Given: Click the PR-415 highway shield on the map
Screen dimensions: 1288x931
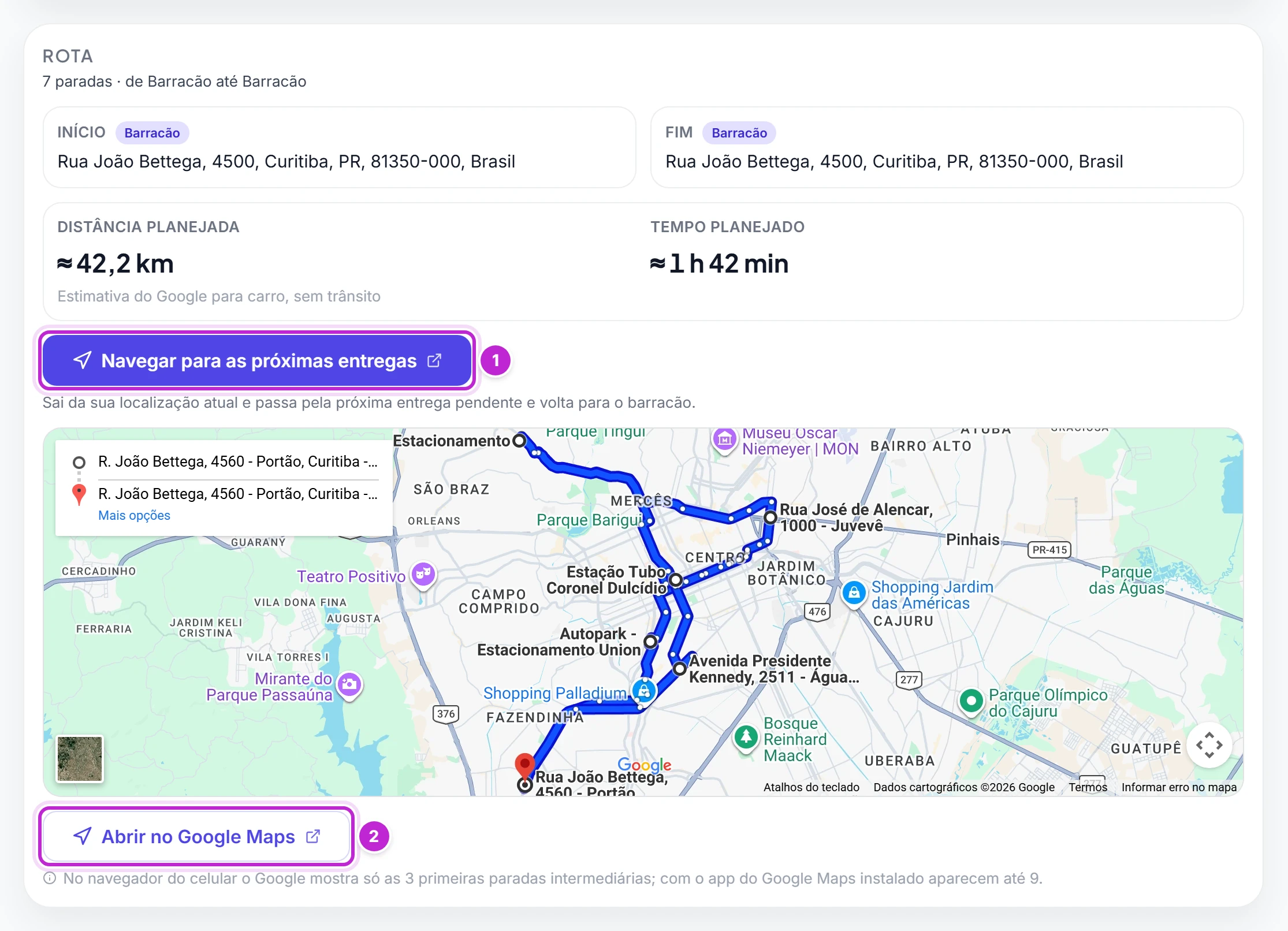Looking at the screenshot, I should (x=1049, y=550).
